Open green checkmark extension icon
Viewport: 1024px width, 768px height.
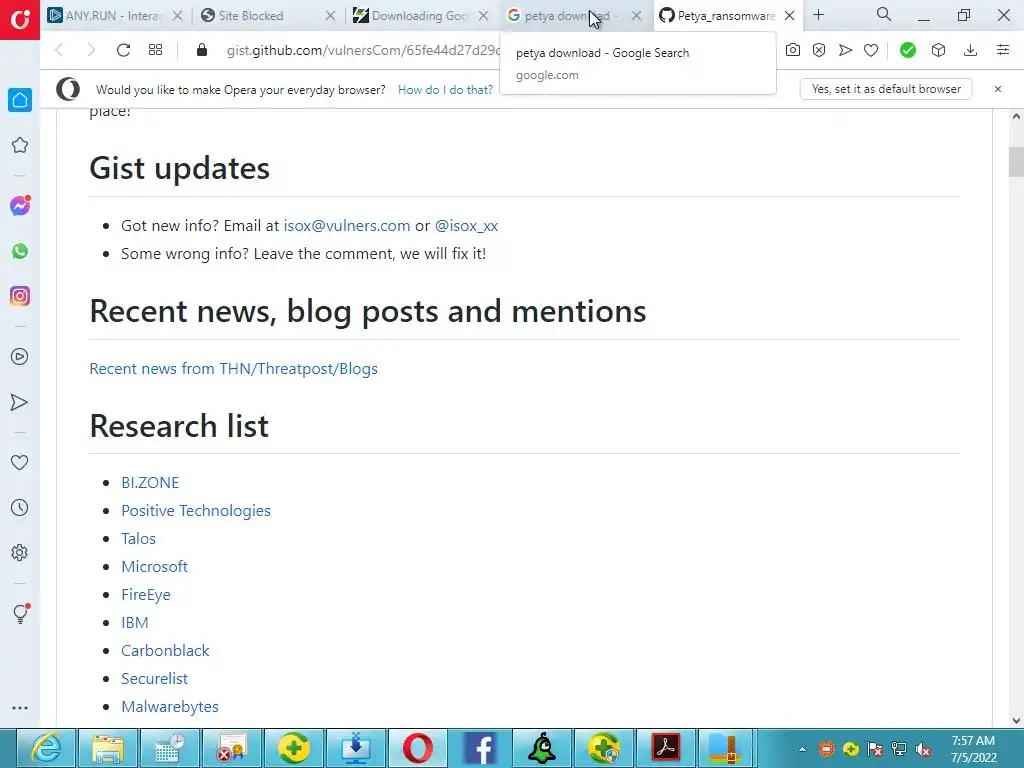pos(908,50)
